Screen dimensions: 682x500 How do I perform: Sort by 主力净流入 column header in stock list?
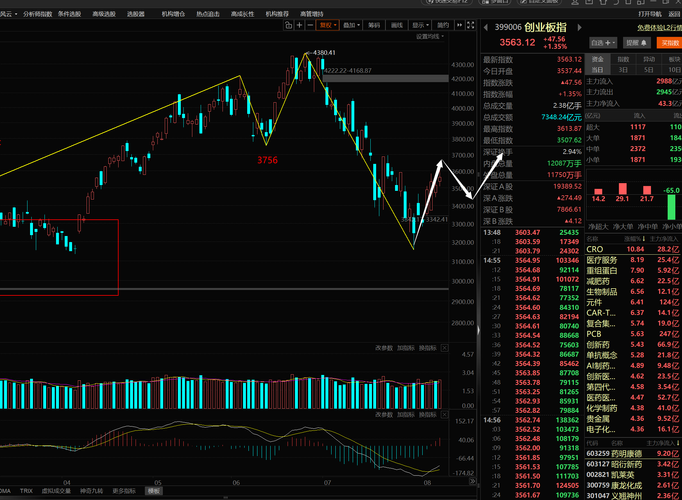point(662,443)
